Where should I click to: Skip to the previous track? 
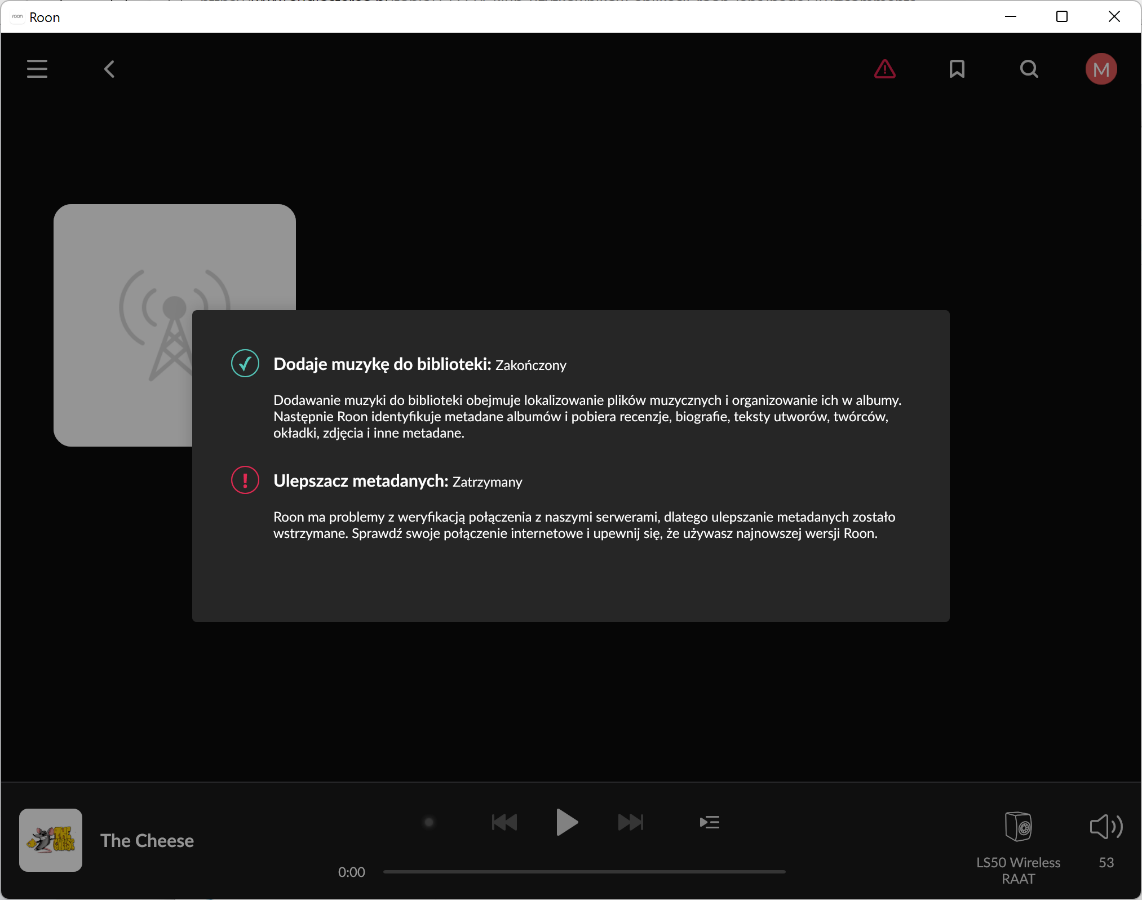point(504,822)
